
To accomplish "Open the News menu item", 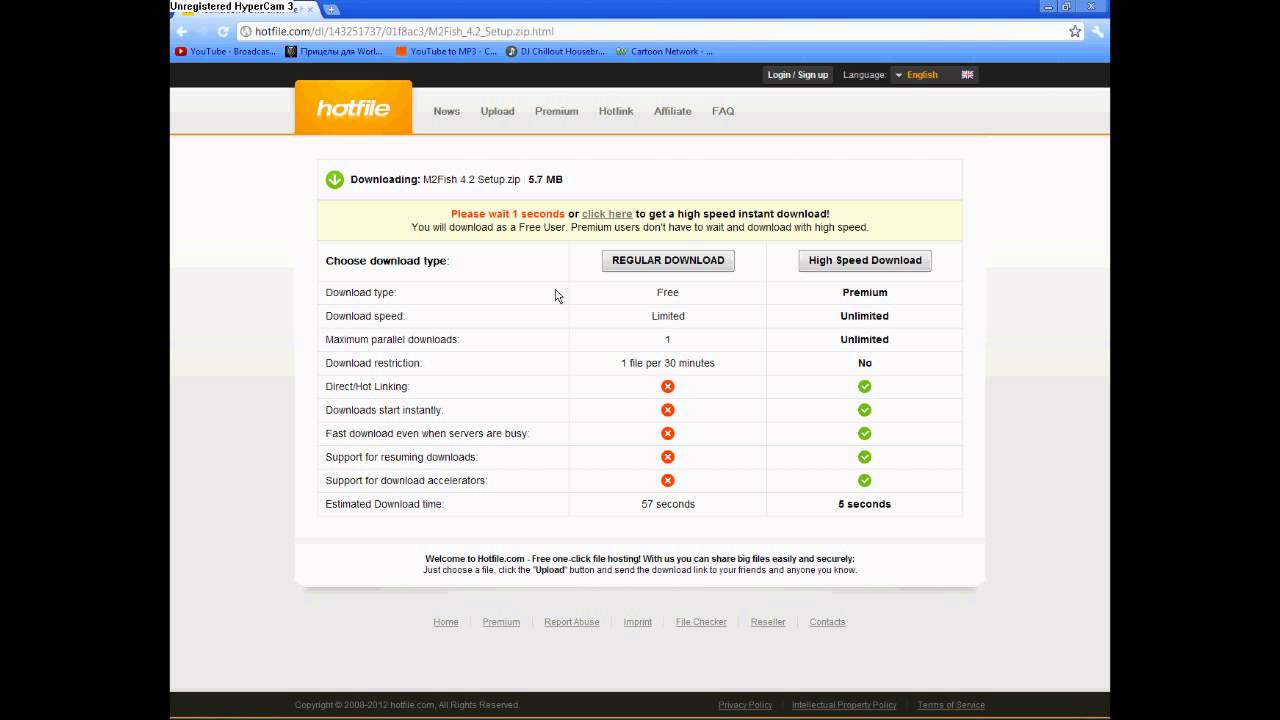I will [x=446, y=111].
